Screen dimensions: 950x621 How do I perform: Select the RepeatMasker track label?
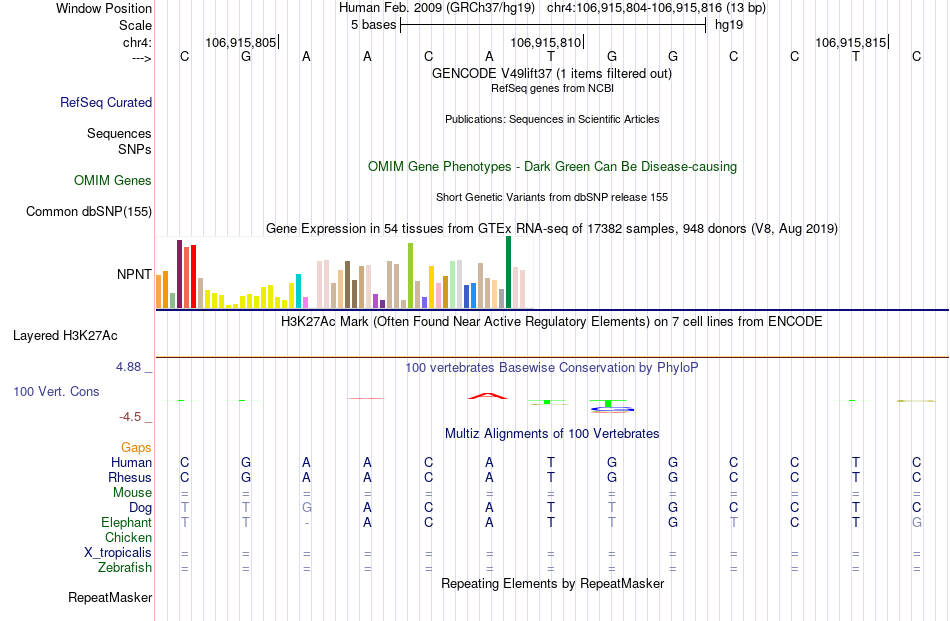coord(110,597)
